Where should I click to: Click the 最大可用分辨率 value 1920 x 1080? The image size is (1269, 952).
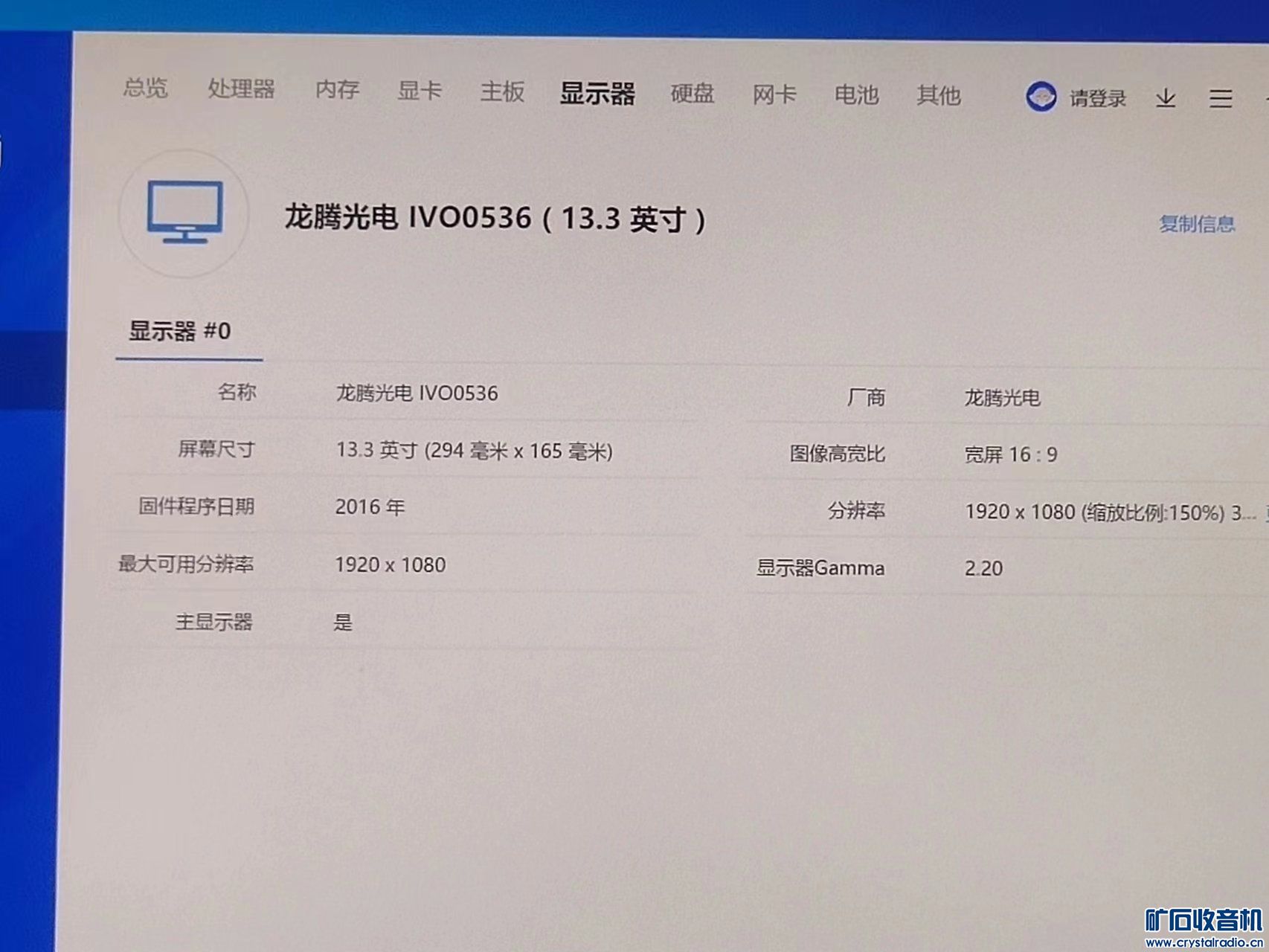[391, 565]
